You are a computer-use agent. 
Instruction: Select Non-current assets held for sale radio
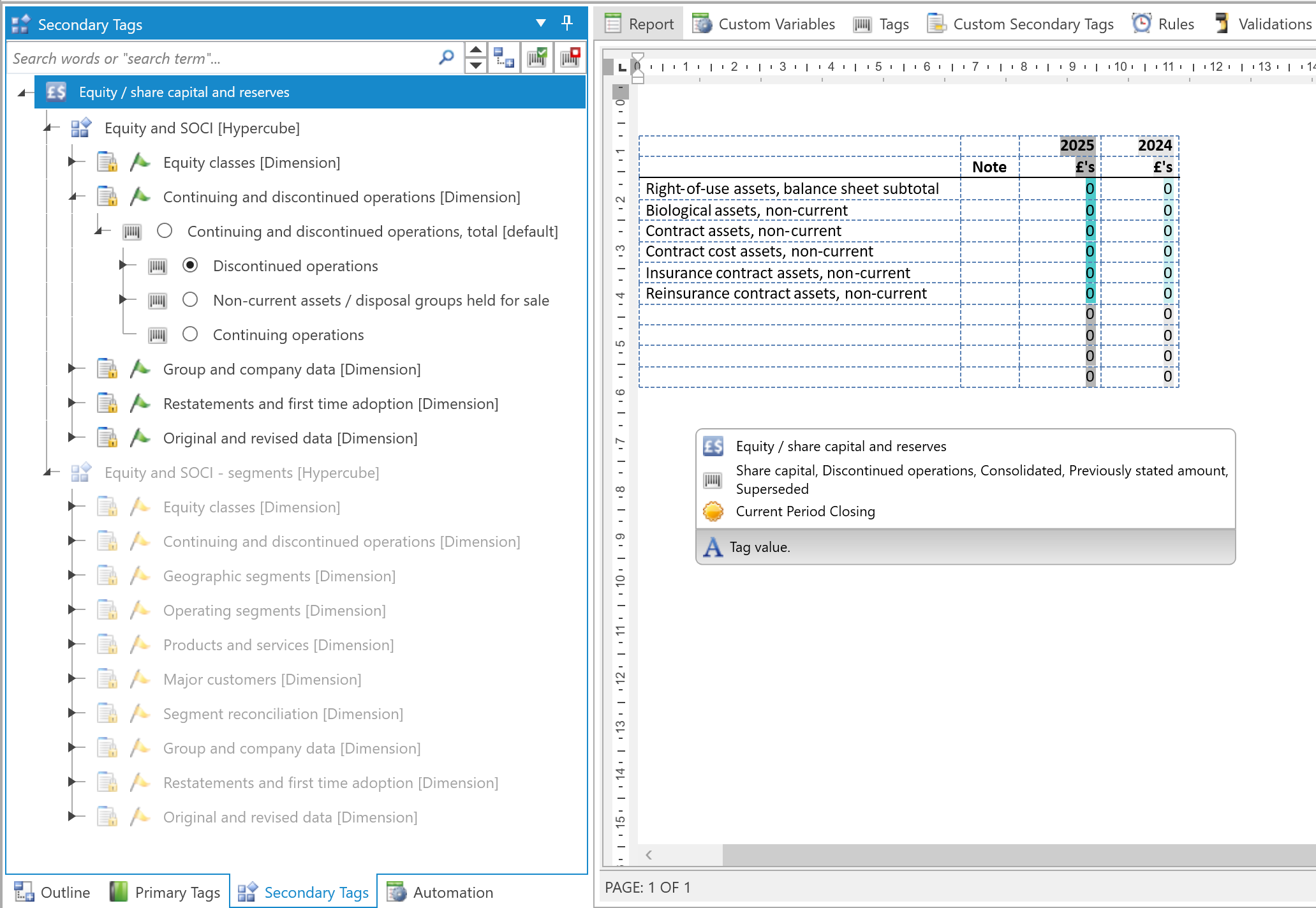coord(190,300)
